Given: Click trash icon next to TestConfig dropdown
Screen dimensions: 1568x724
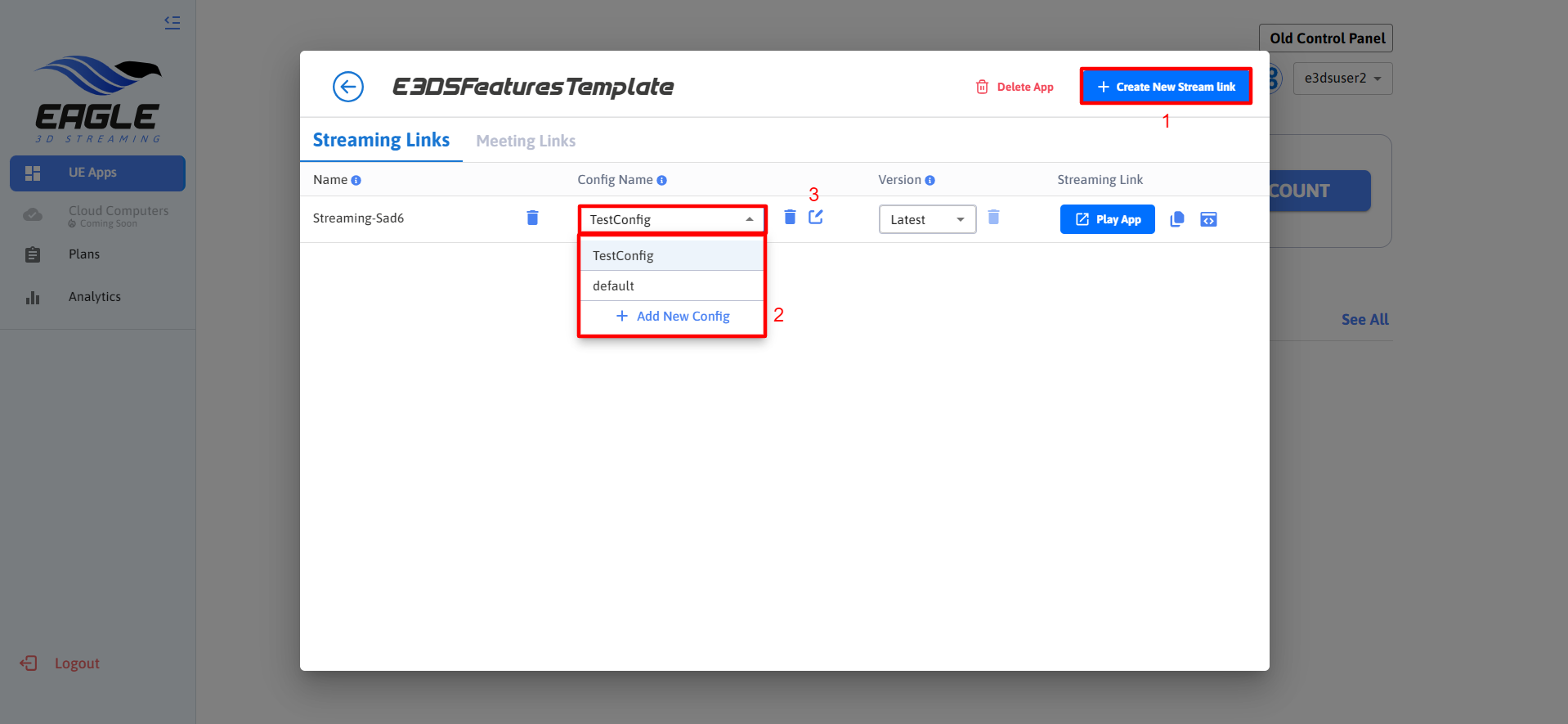Looking at the screenshot, I should [790, 217].
